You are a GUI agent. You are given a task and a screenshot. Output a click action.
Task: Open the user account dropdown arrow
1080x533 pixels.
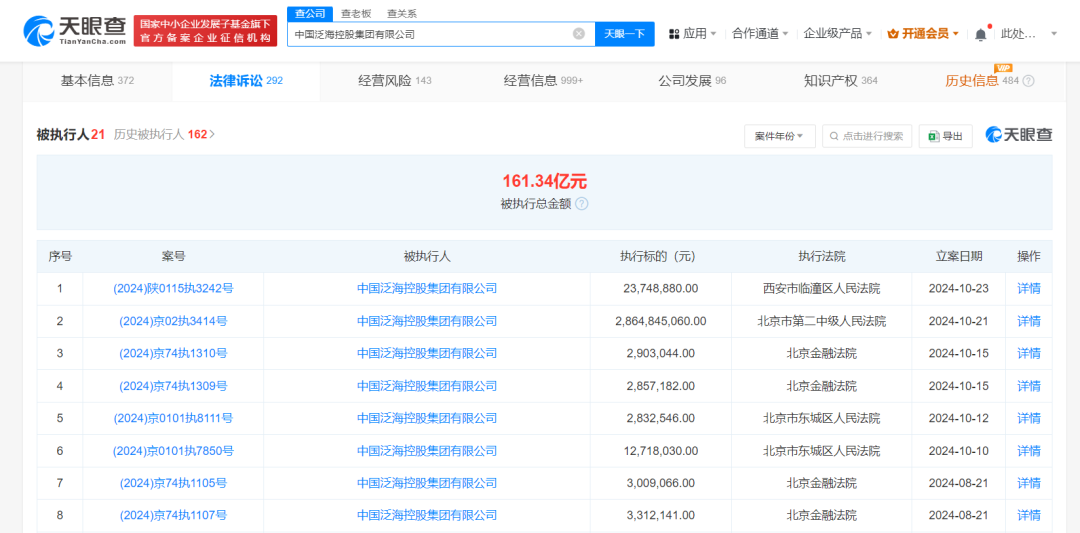[1053, 33]
